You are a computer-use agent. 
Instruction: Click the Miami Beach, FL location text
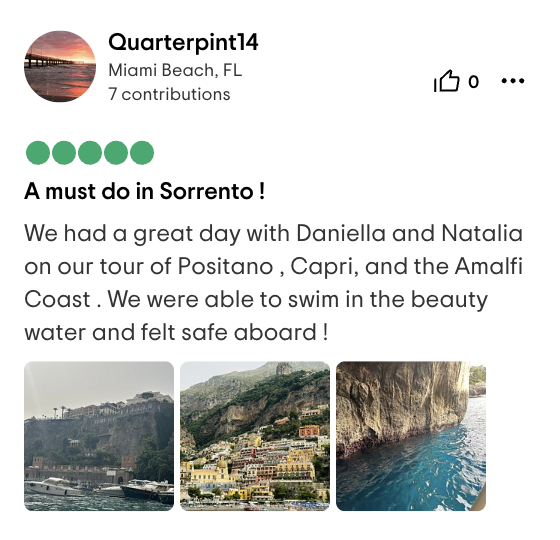[175, 70]
